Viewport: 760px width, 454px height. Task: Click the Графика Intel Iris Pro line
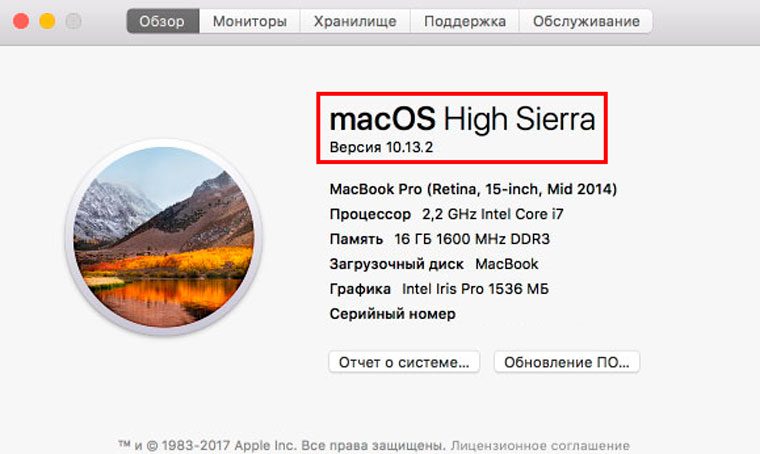click(439, 289)
